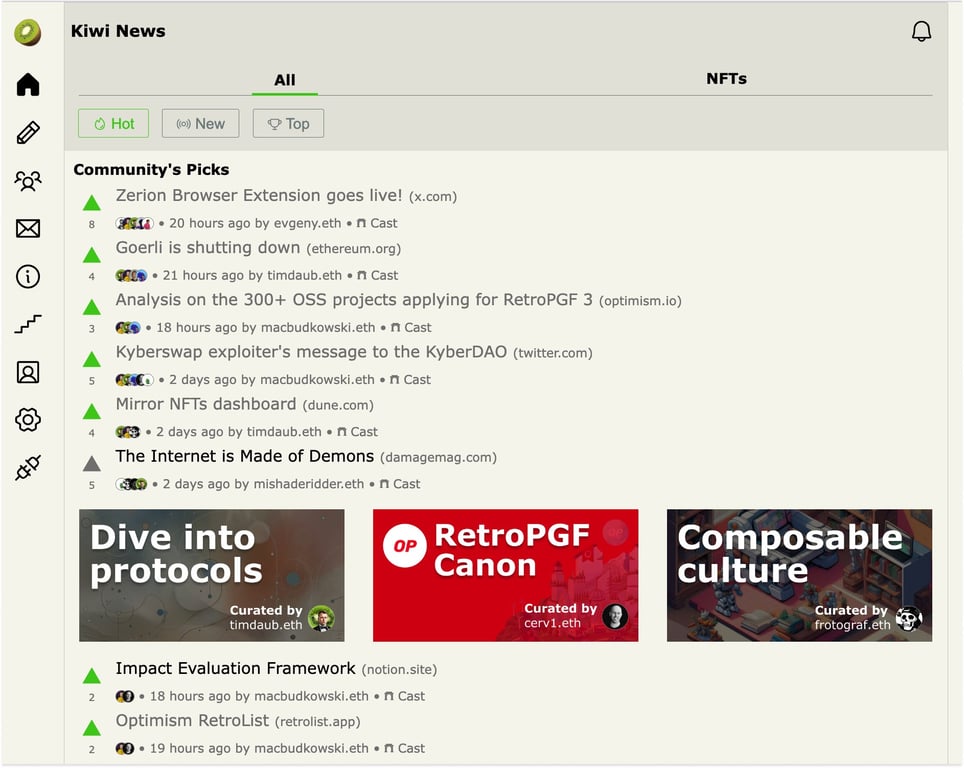Viewport: 964px width, 768px height.
Task: Upvote Impact Evaluation Framework story
Action: pos(92,676)
